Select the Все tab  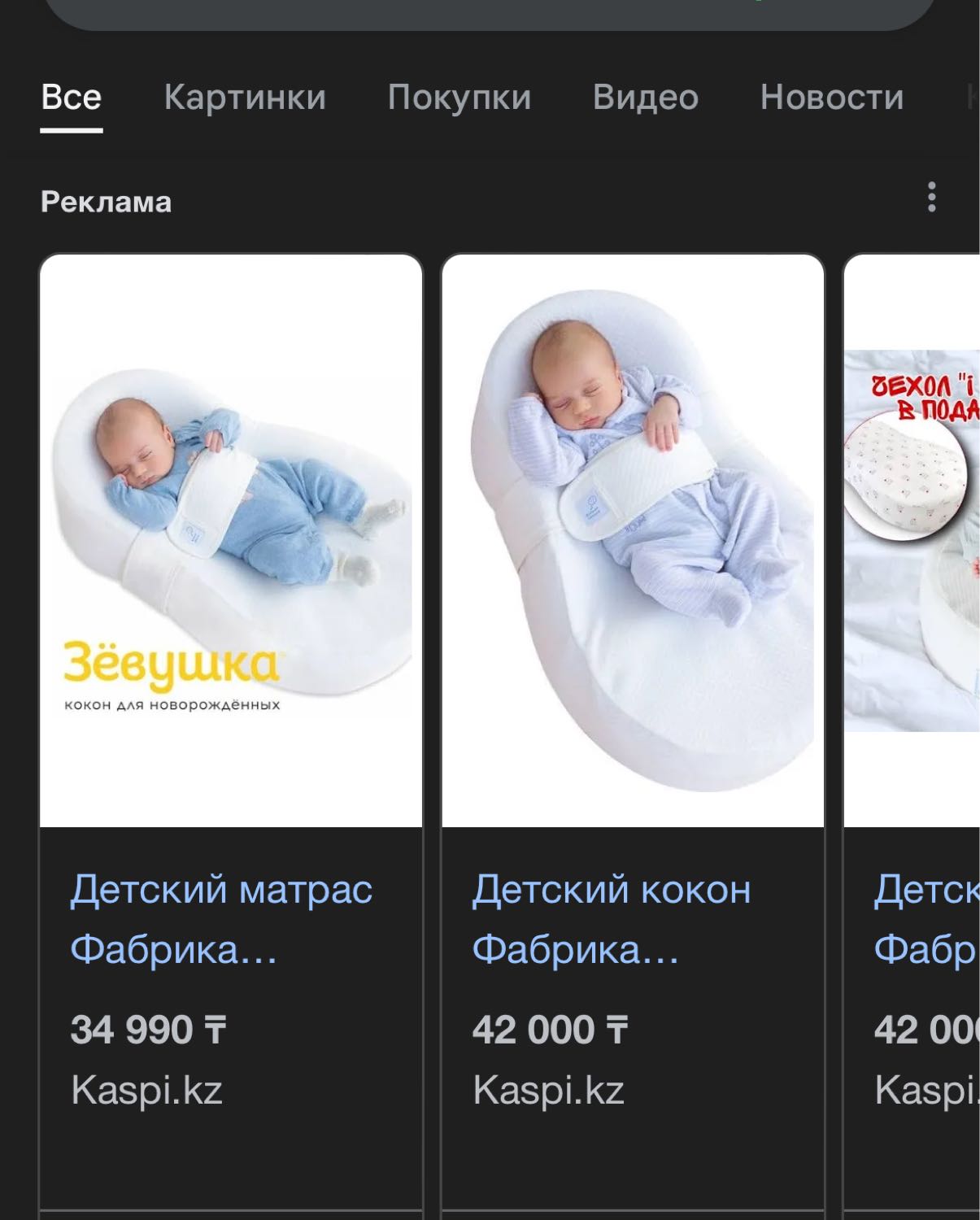pos(72,98)
